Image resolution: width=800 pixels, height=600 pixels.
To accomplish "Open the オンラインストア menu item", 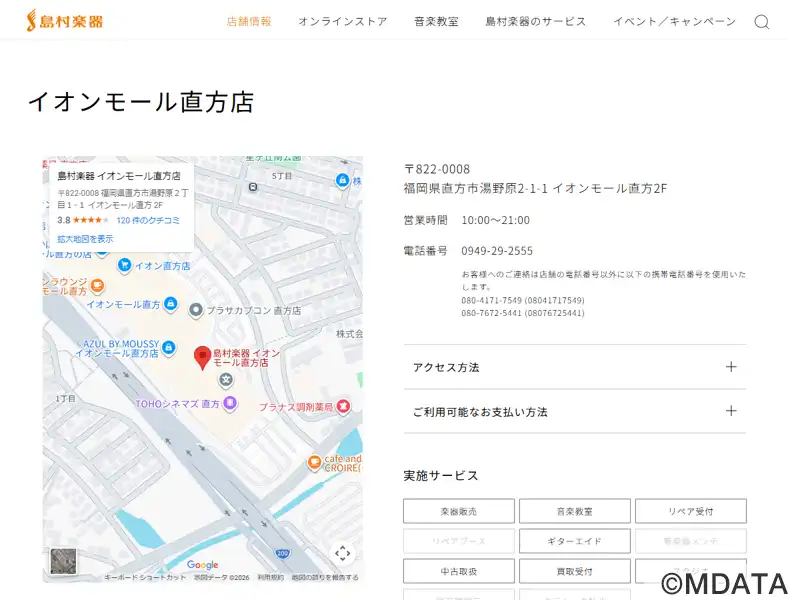I will 342,22.
